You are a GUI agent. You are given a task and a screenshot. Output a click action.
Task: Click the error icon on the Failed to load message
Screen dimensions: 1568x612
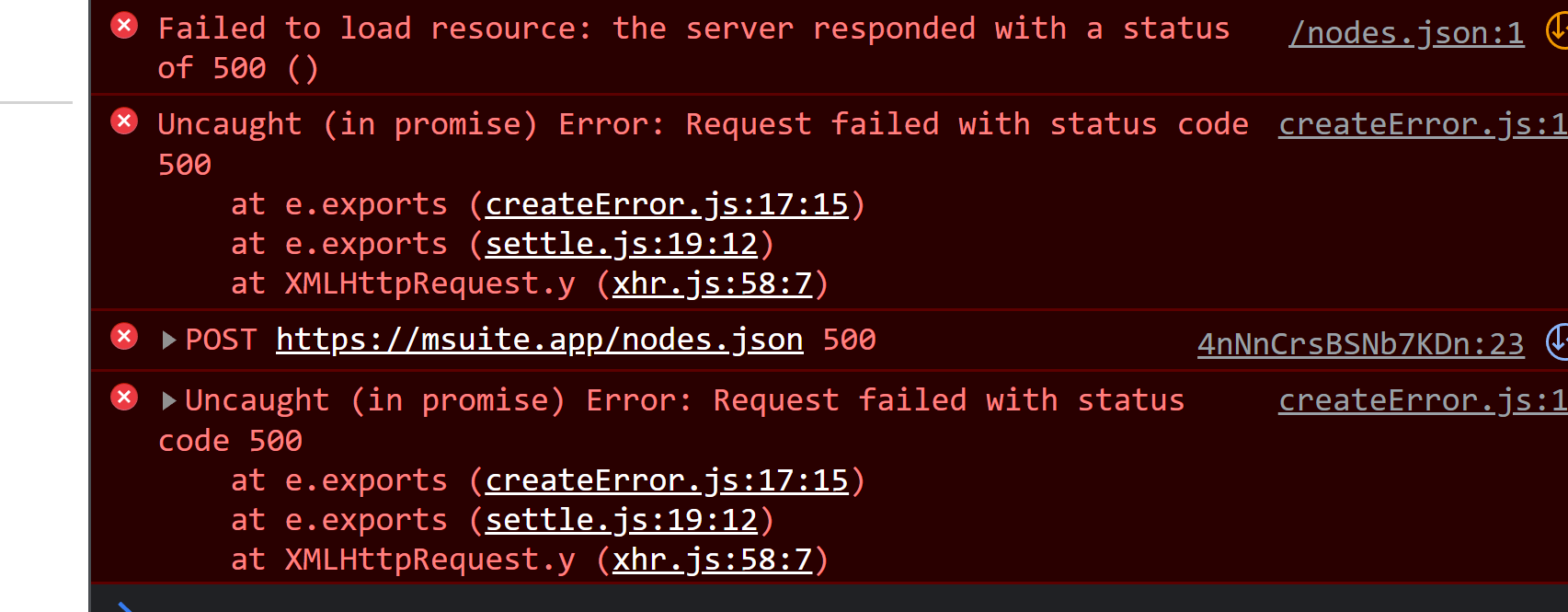(x=124, y=26)
